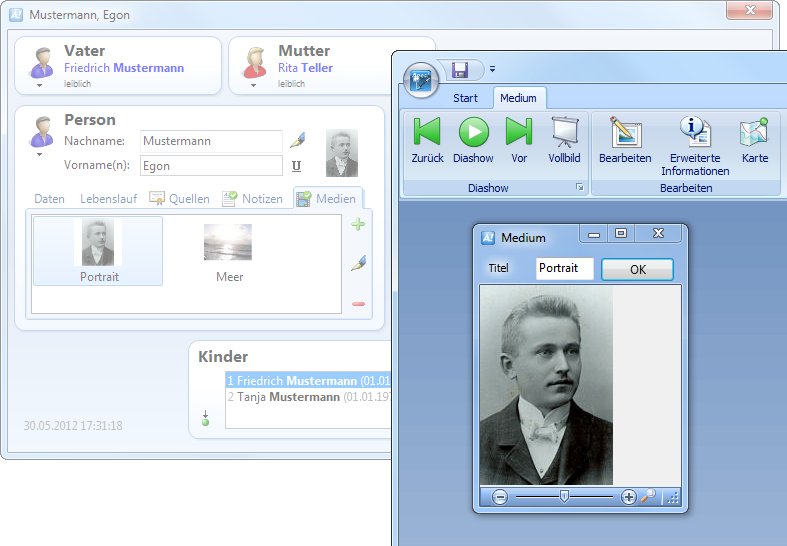Click the Zurück previous media icon
Viewport: 787px width, 546px height.
click(x=427, y=132)
